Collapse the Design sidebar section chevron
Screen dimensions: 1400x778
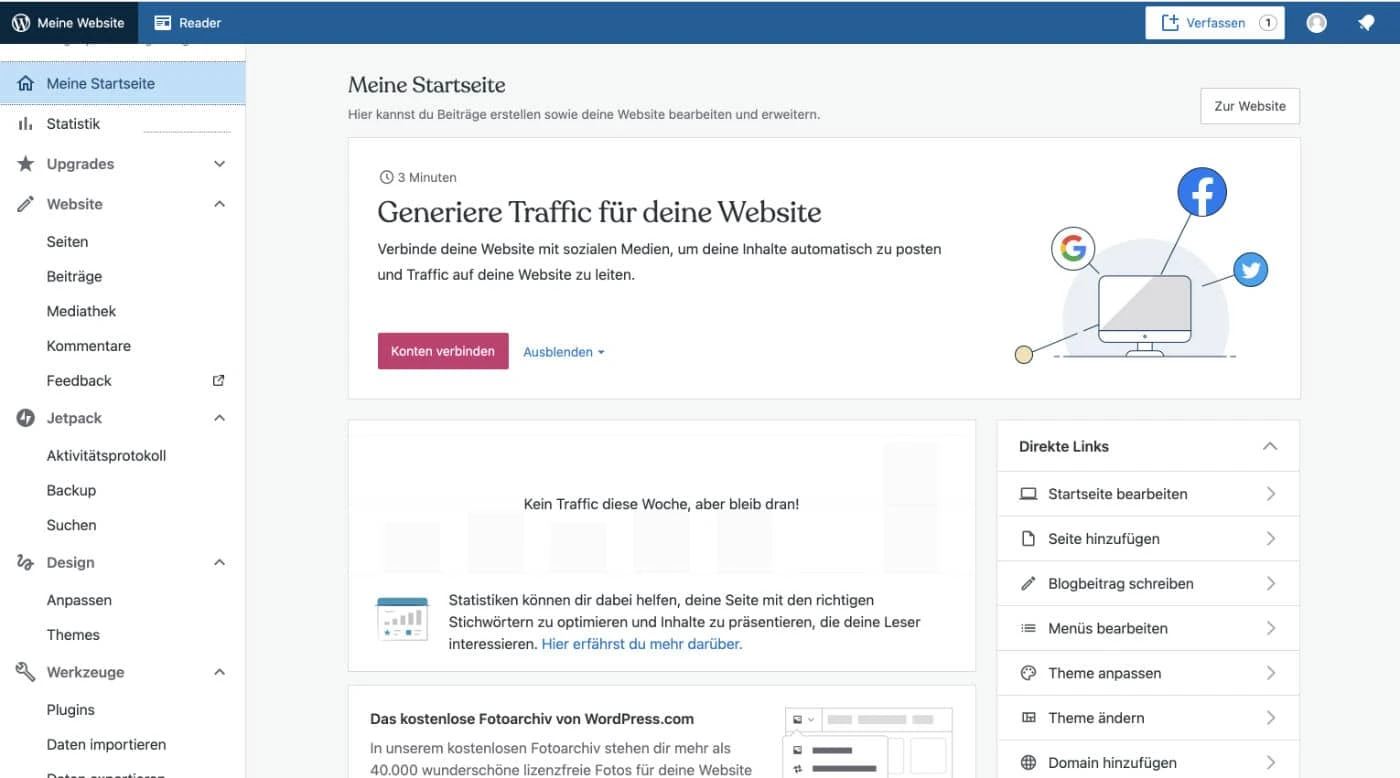coord(220,562)
